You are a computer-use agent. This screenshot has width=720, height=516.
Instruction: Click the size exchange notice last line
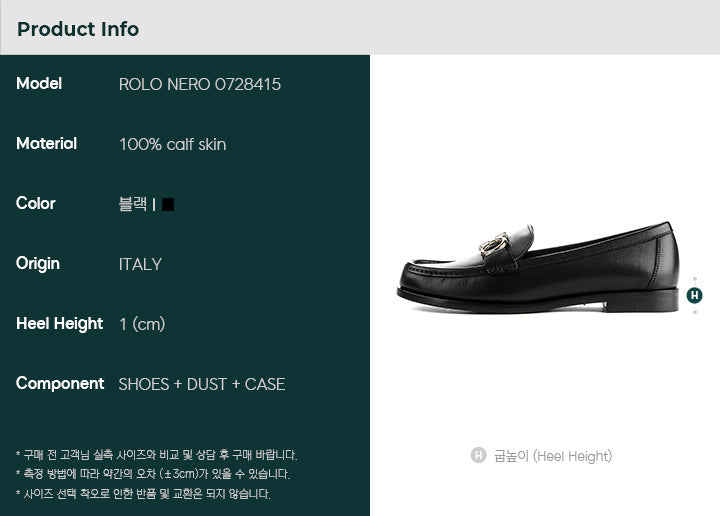143,494
